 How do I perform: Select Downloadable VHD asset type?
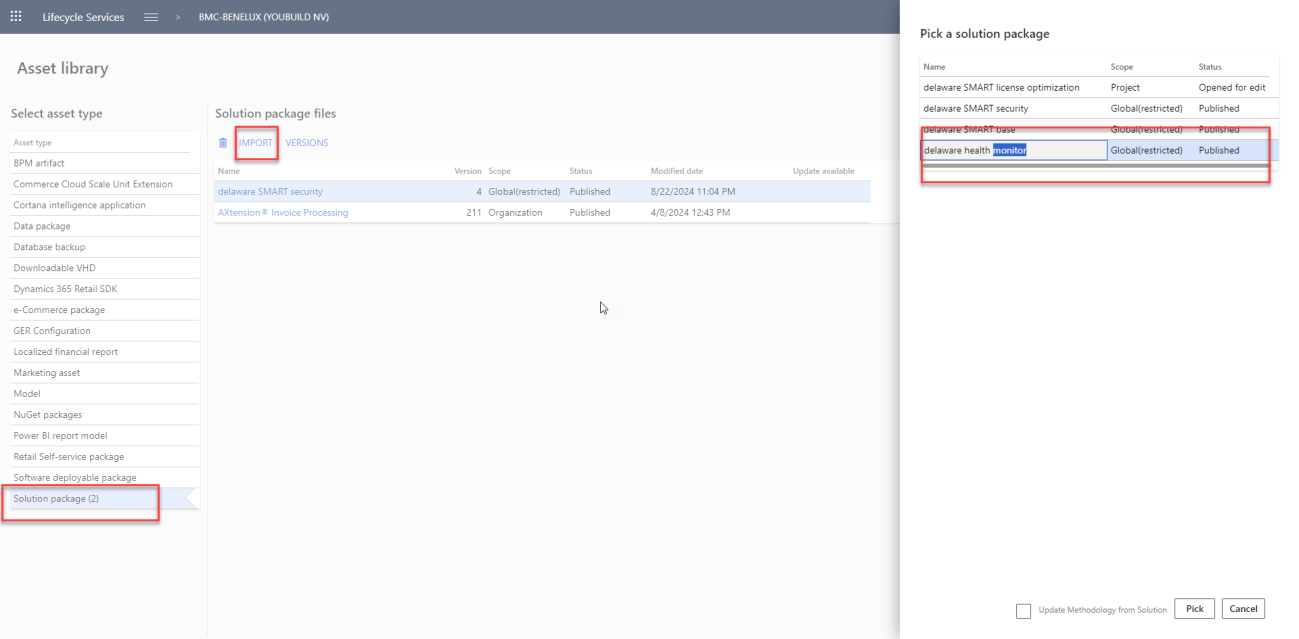[105, 268]
